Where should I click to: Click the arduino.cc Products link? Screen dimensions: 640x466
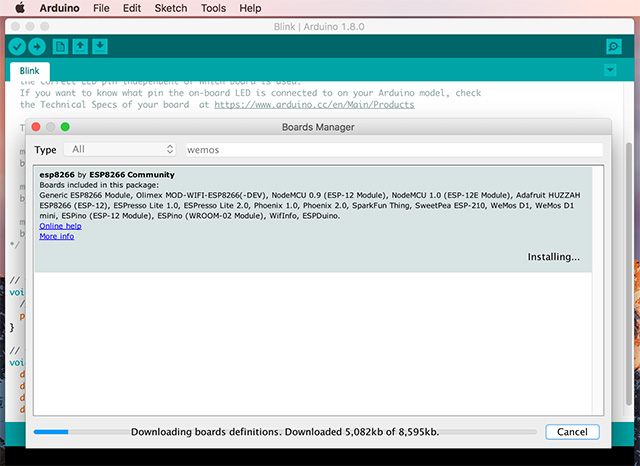[x=314, y=104]
